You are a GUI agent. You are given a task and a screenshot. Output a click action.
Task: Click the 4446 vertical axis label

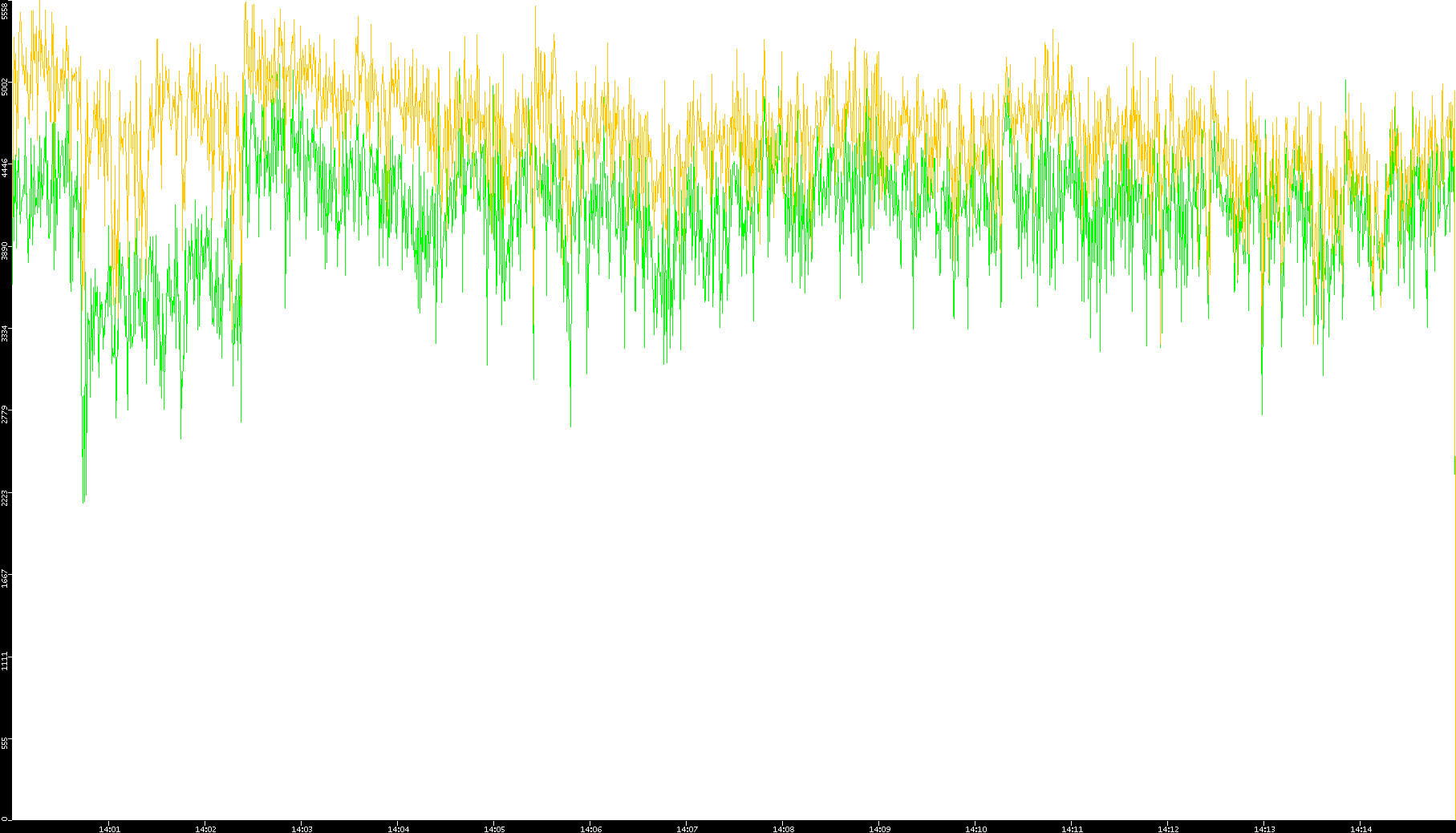click(x=6, y=168)
